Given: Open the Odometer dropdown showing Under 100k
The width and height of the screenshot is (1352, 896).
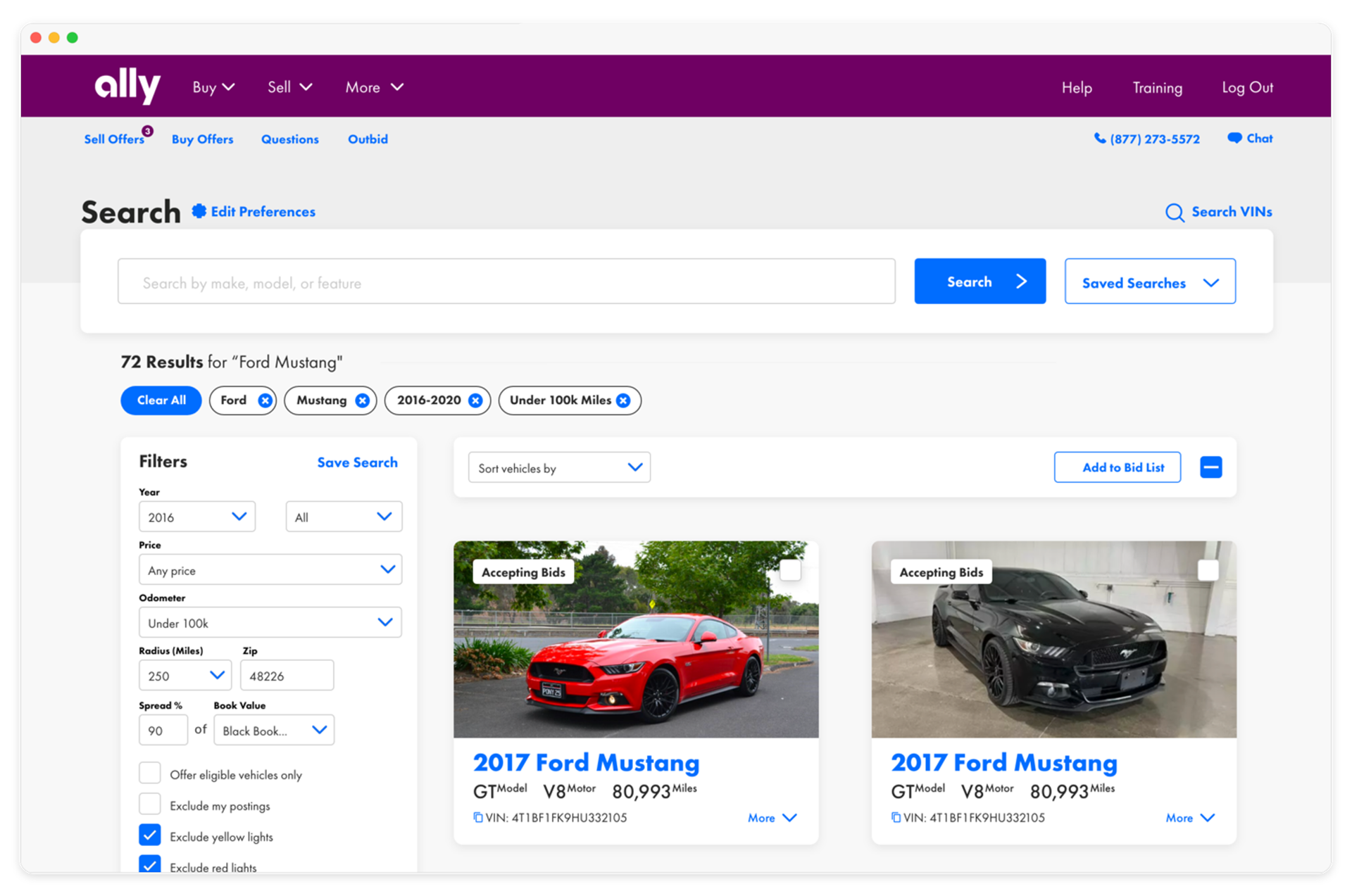Looking at the screenshot, I should click(270, 622).
